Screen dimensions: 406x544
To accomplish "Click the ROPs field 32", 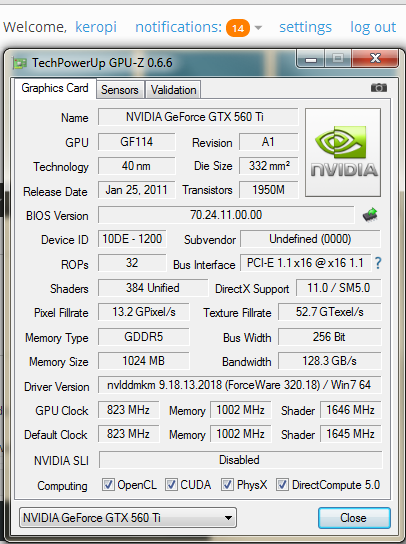I will 132,263.
